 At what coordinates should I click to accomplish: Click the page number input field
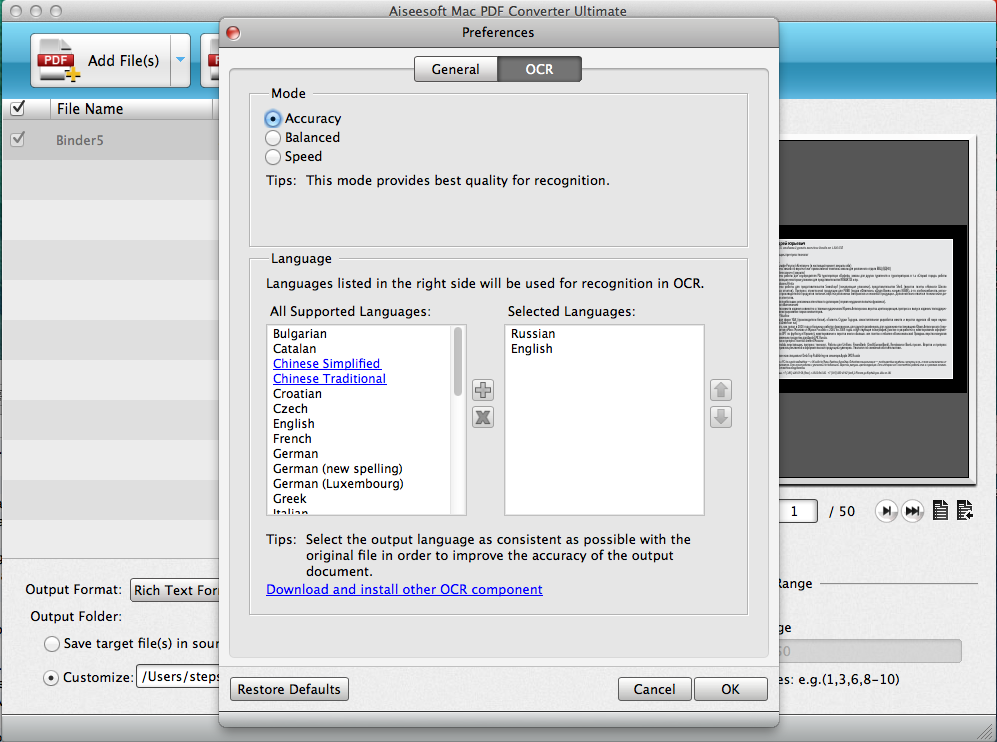(x=797, y=511)
